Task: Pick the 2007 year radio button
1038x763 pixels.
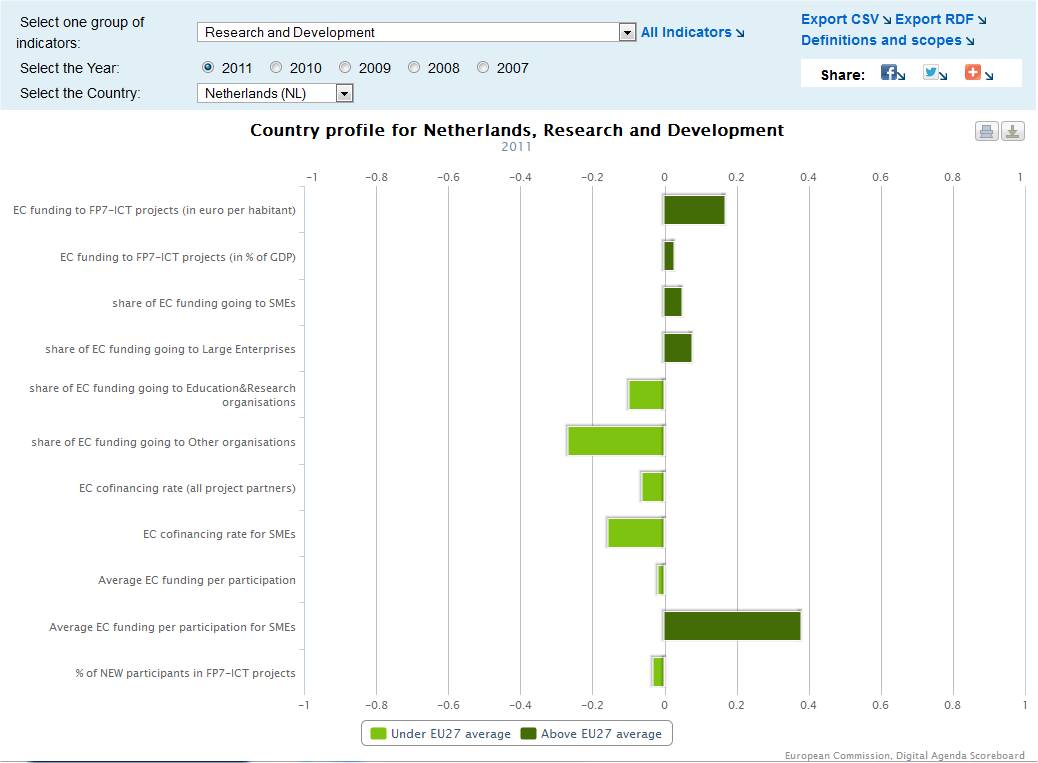Action: (483, 68)
